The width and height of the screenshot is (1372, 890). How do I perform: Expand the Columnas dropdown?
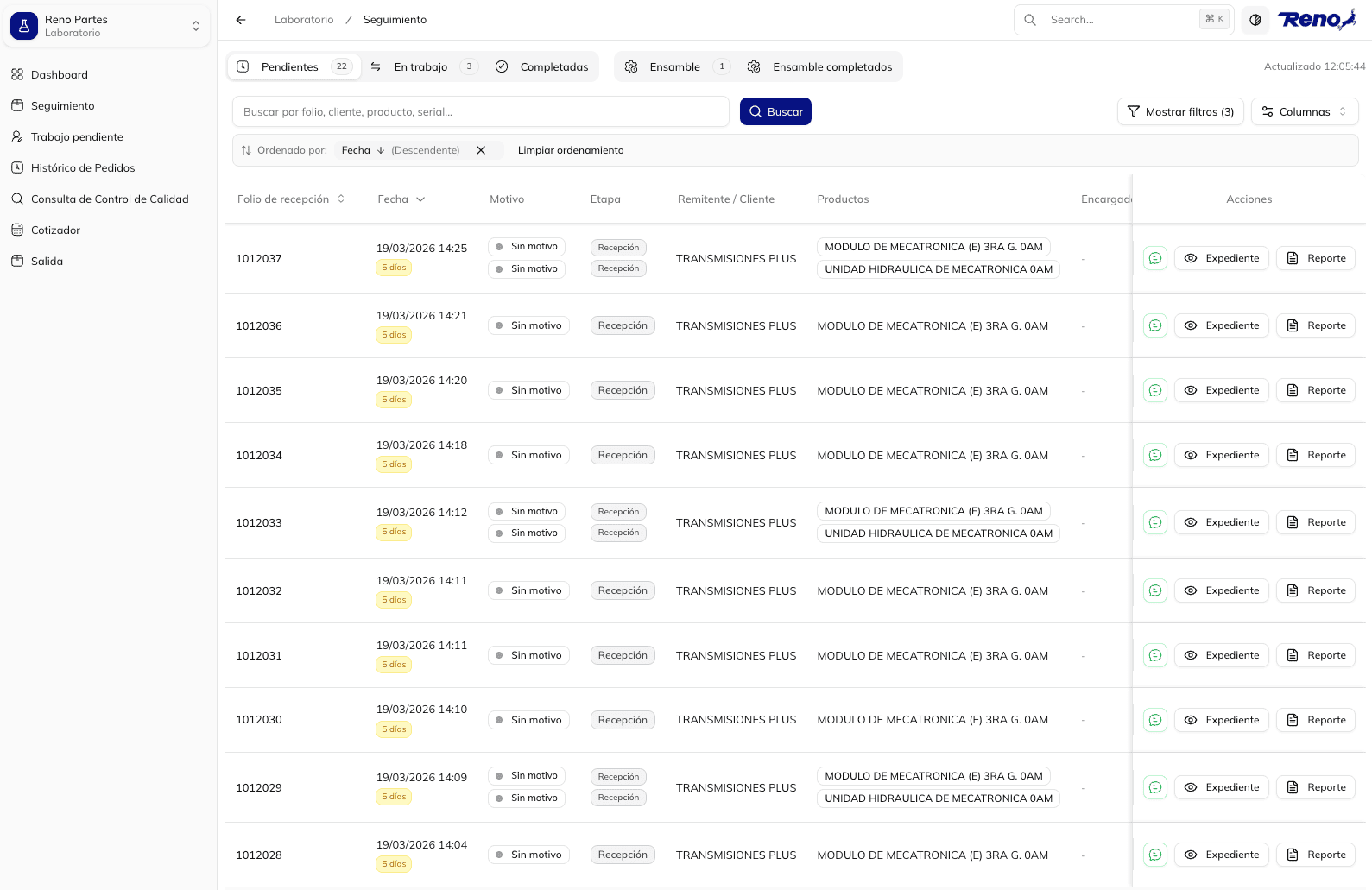coord(1304,112)
